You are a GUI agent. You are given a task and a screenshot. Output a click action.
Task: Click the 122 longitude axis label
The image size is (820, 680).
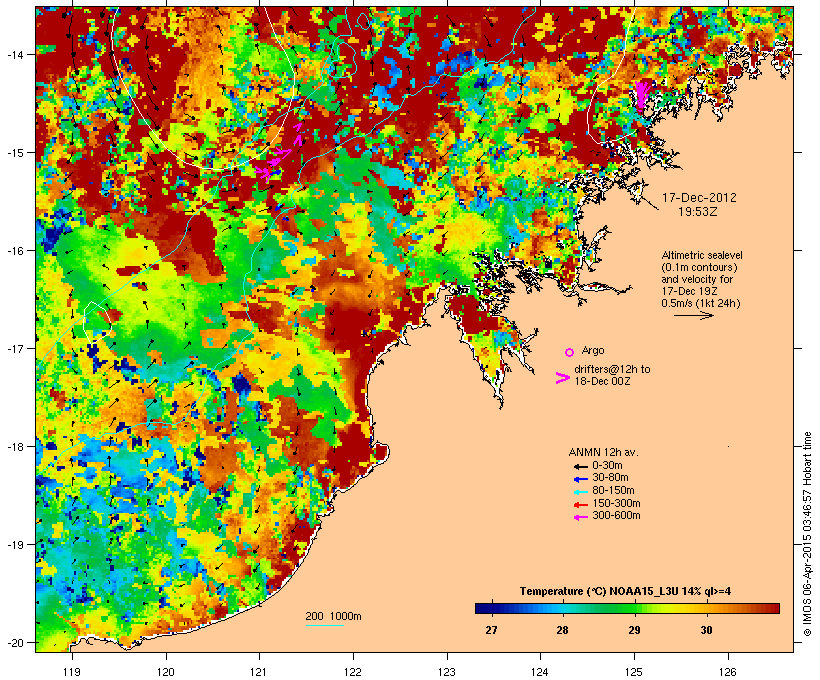click(353, 672)
